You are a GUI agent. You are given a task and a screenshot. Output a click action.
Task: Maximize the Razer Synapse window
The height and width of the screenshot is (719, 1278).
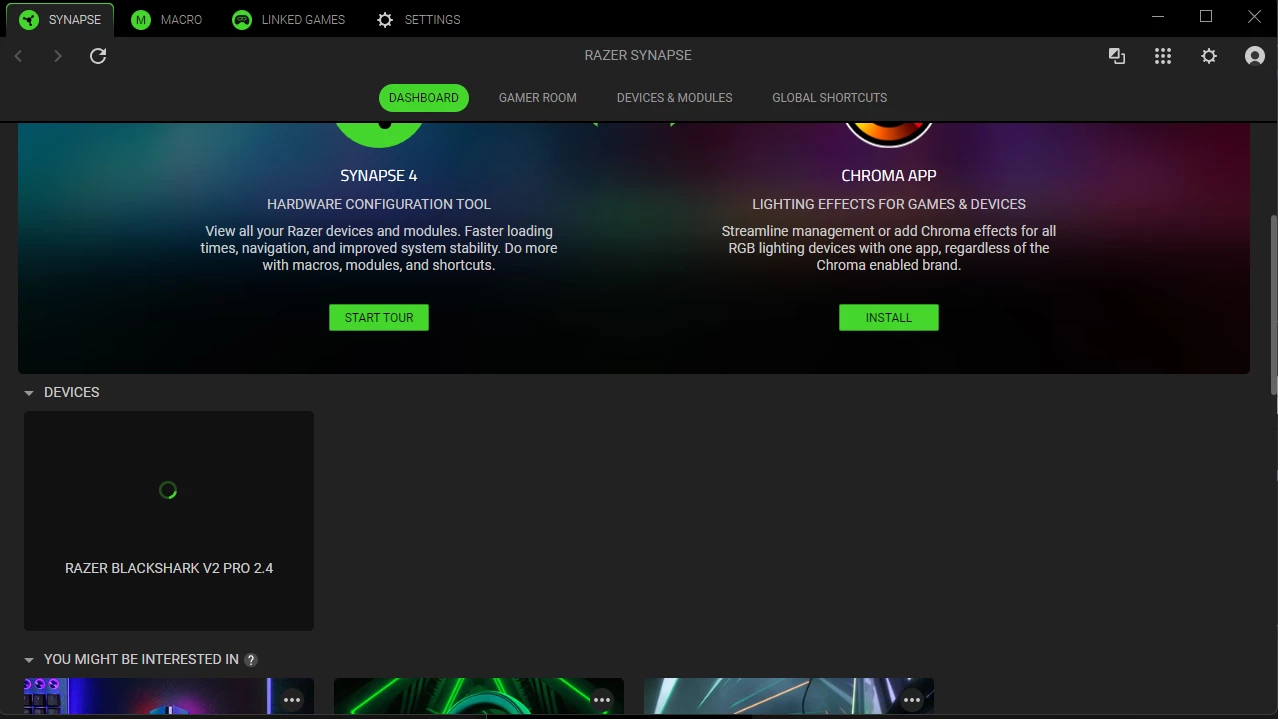point(1206,17)
